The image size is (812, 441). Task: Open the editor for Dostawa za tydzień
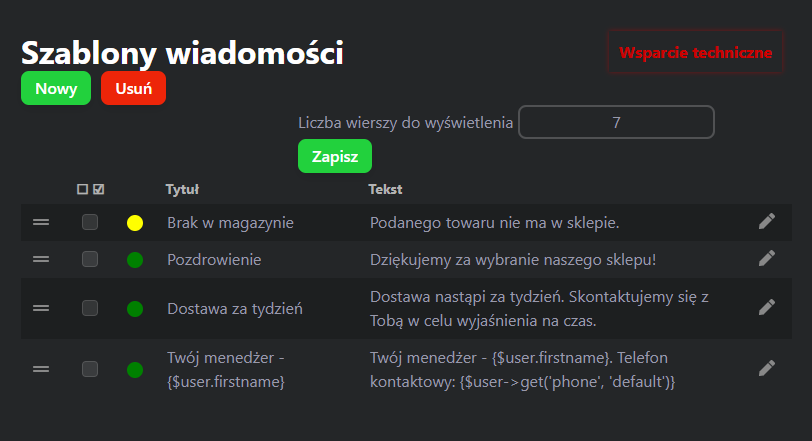[x=767, y=307]
